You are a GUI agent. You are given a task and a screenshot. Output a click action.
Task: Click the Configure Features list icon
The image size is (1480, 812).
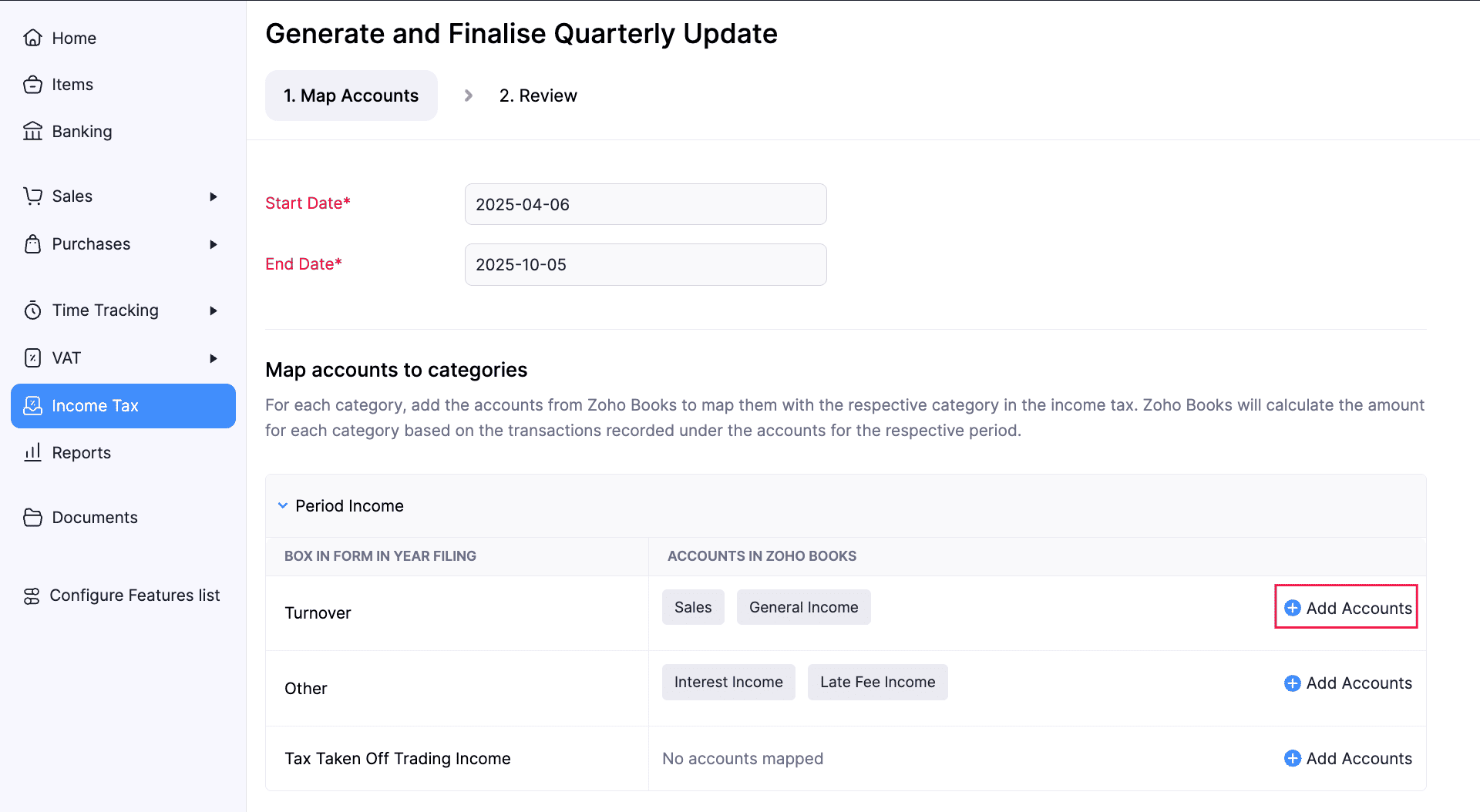tap(32, 596)
